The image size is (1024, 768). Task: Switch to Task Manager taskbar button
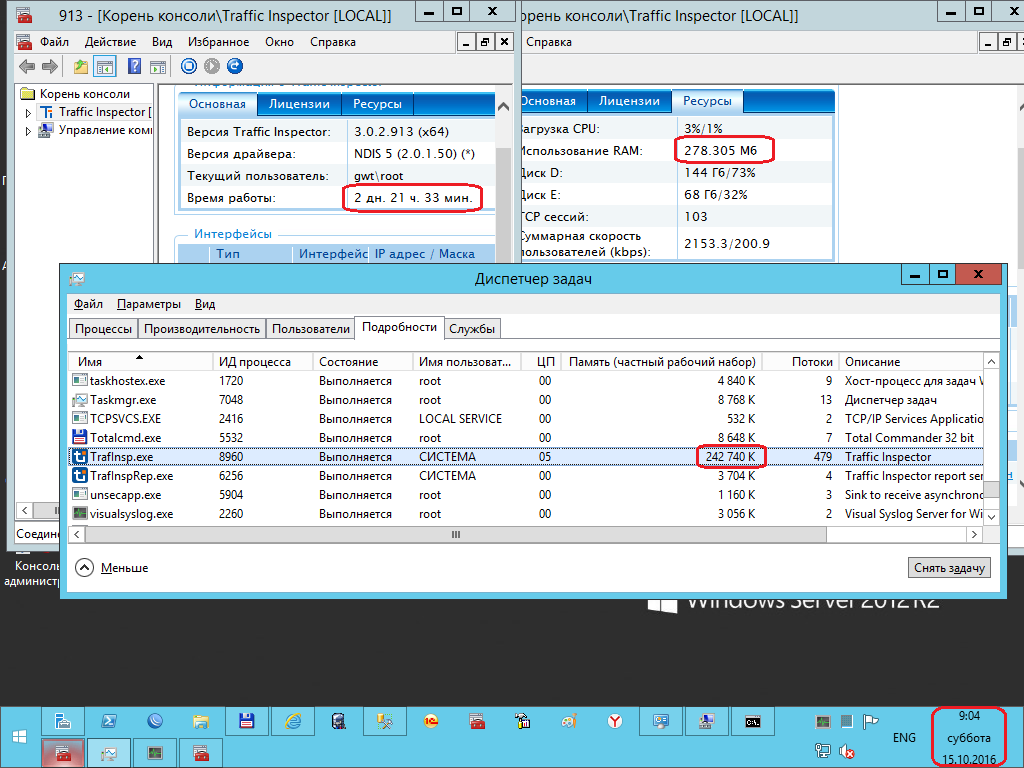tap(108, 753)
